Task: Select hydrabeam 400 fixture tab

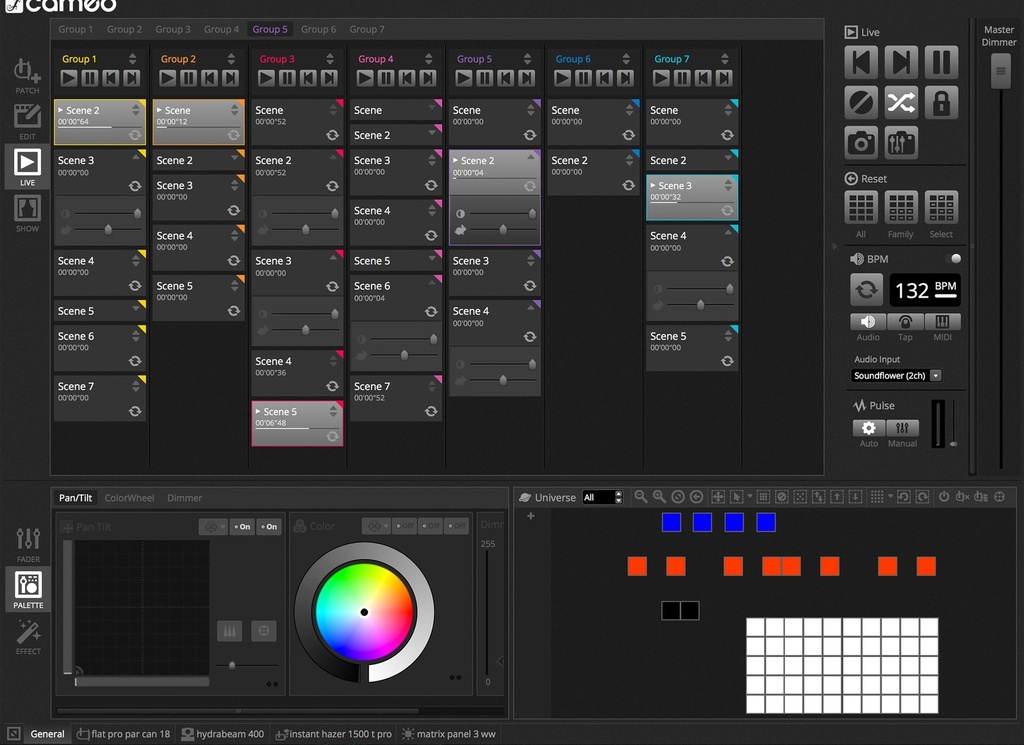Action: point(223,734)
